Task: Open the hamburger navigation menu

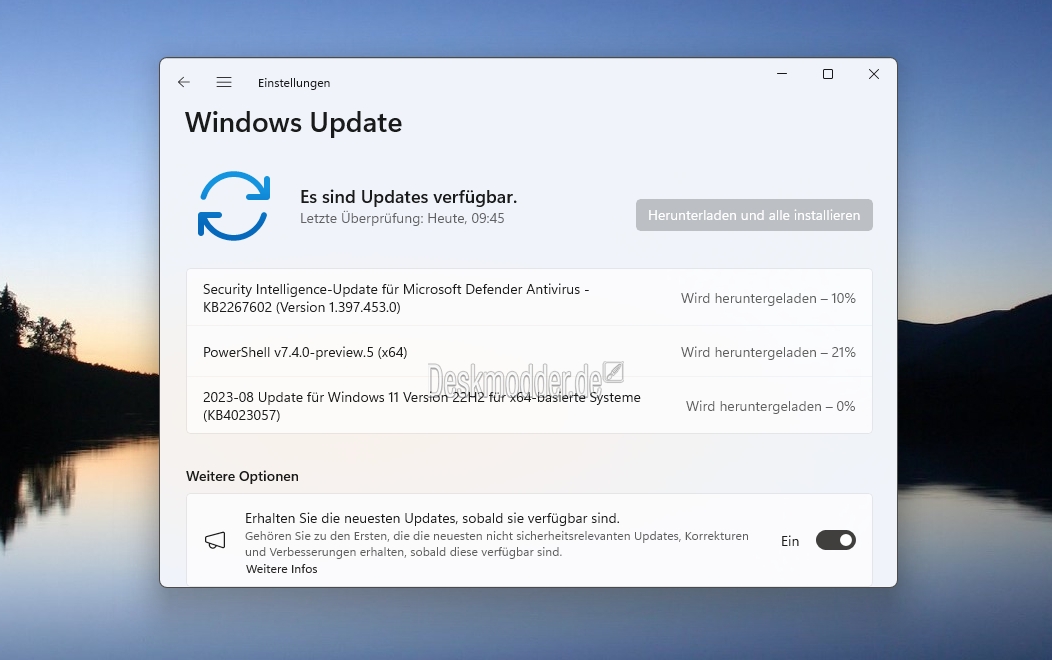Action: tap(224, 82)
